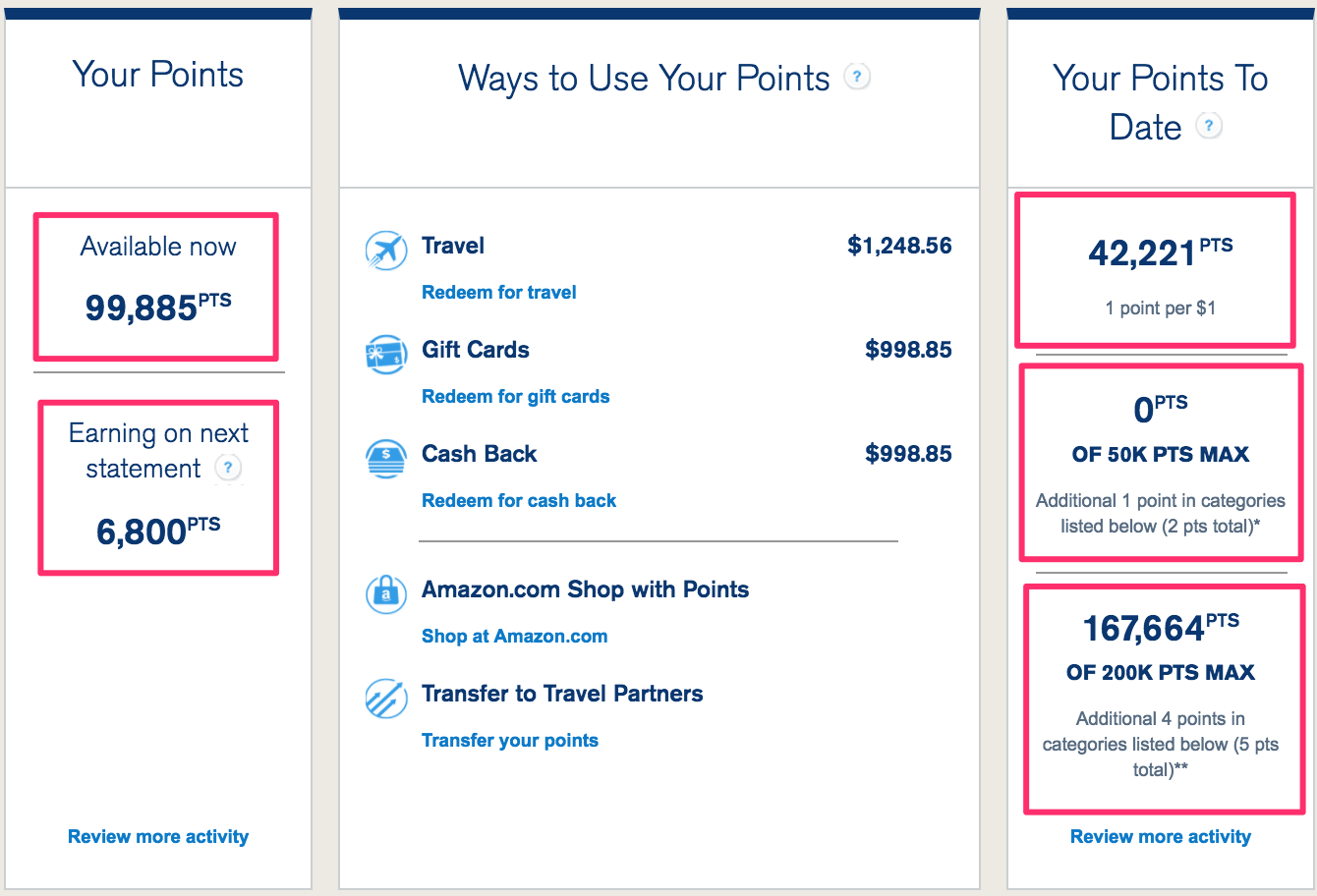Image resolution: width=1317 pixels, height=896 pixels.
Task: Click help icon beside Earning on next statement
Action: pos(228,468)
